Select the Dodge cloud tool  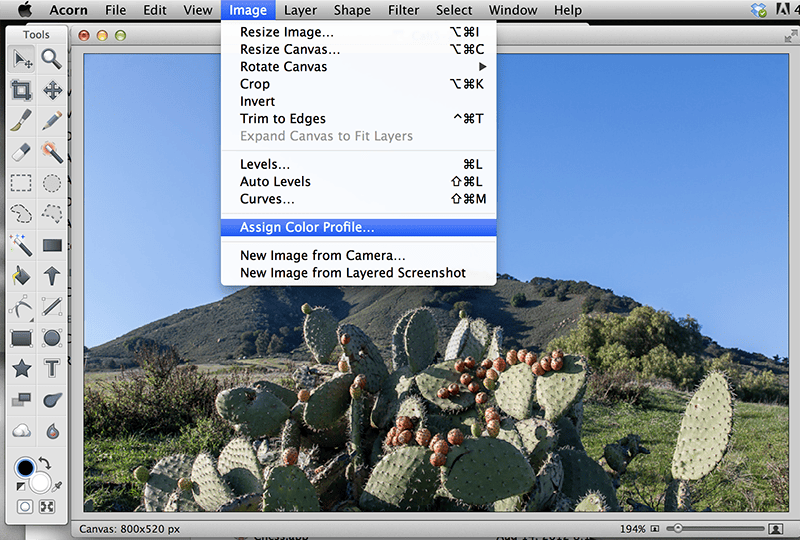(x=22, y=431)
